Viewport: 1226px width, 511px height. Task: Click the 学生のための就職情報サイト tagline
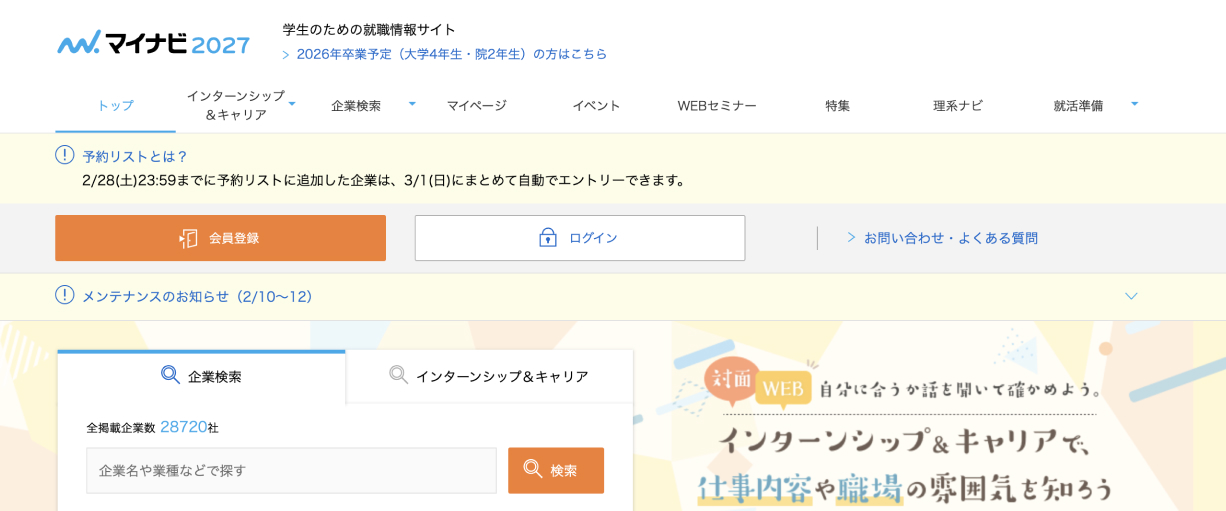[369, 29]
